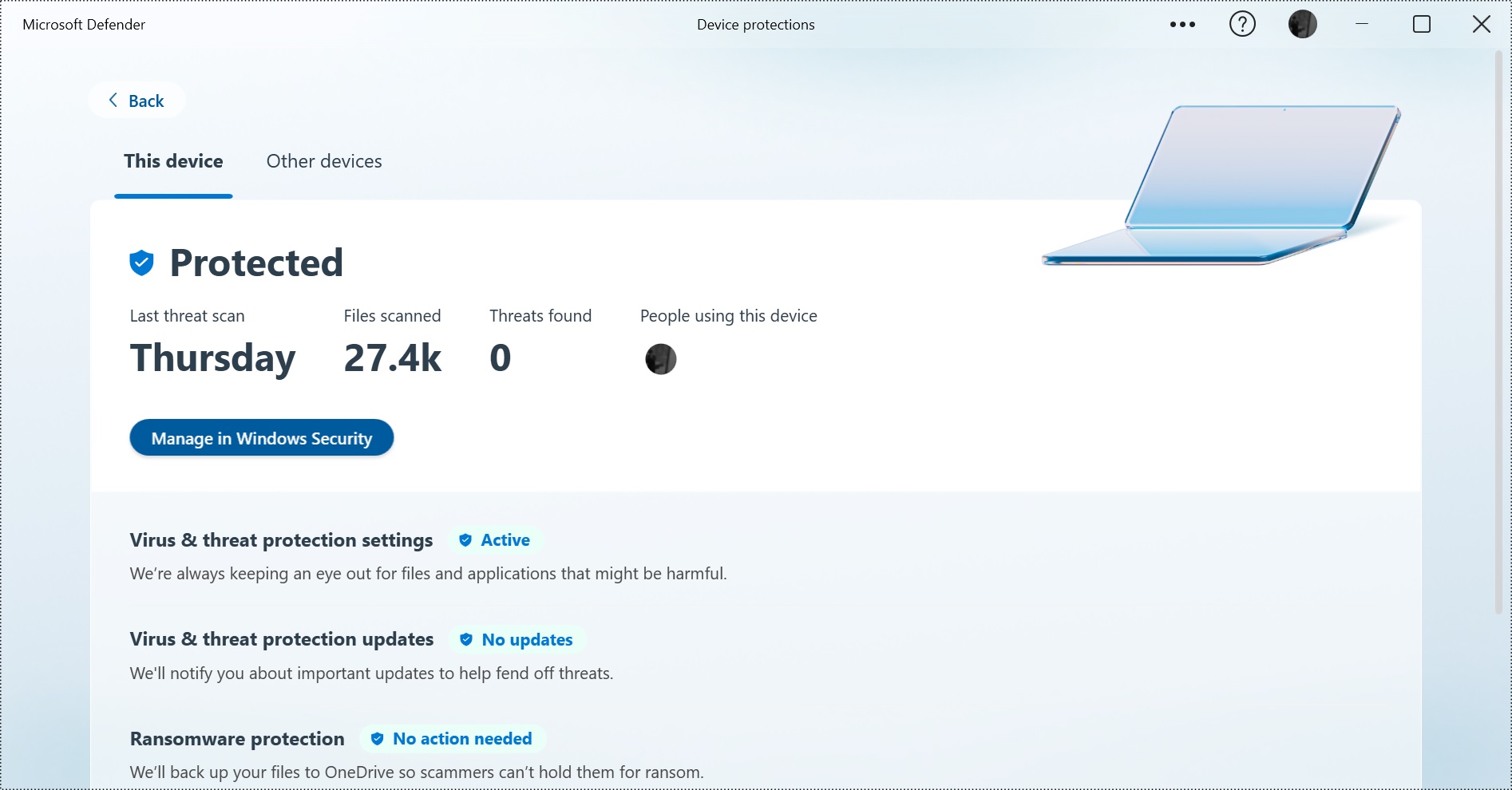Screen dimensions: 1512x790
Task: Click the 'always keeping an eye out' description
Action: point(429,574)
